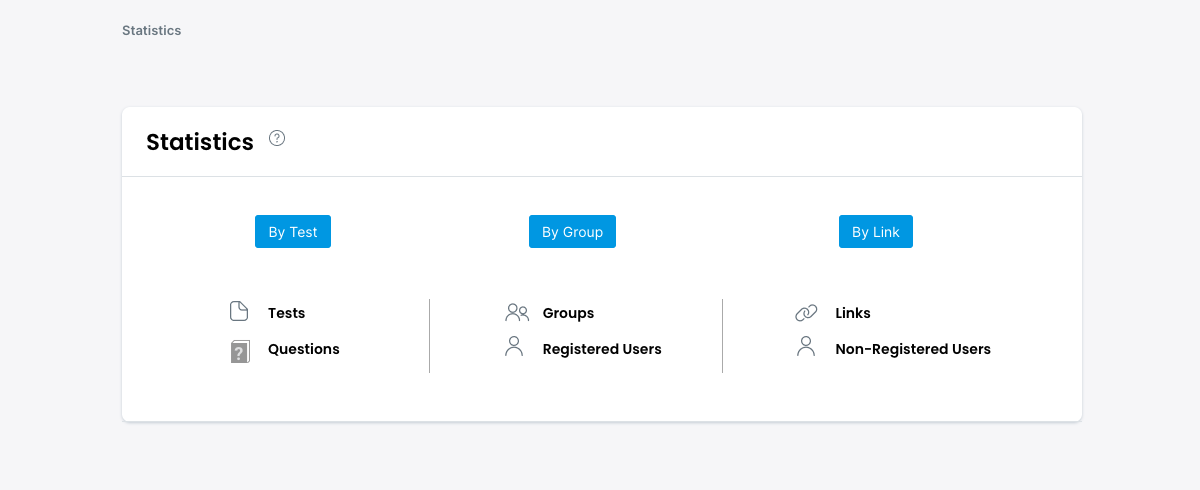Click the Questions book icon
Screen dimensions: 1200x490
click(240, 350)
